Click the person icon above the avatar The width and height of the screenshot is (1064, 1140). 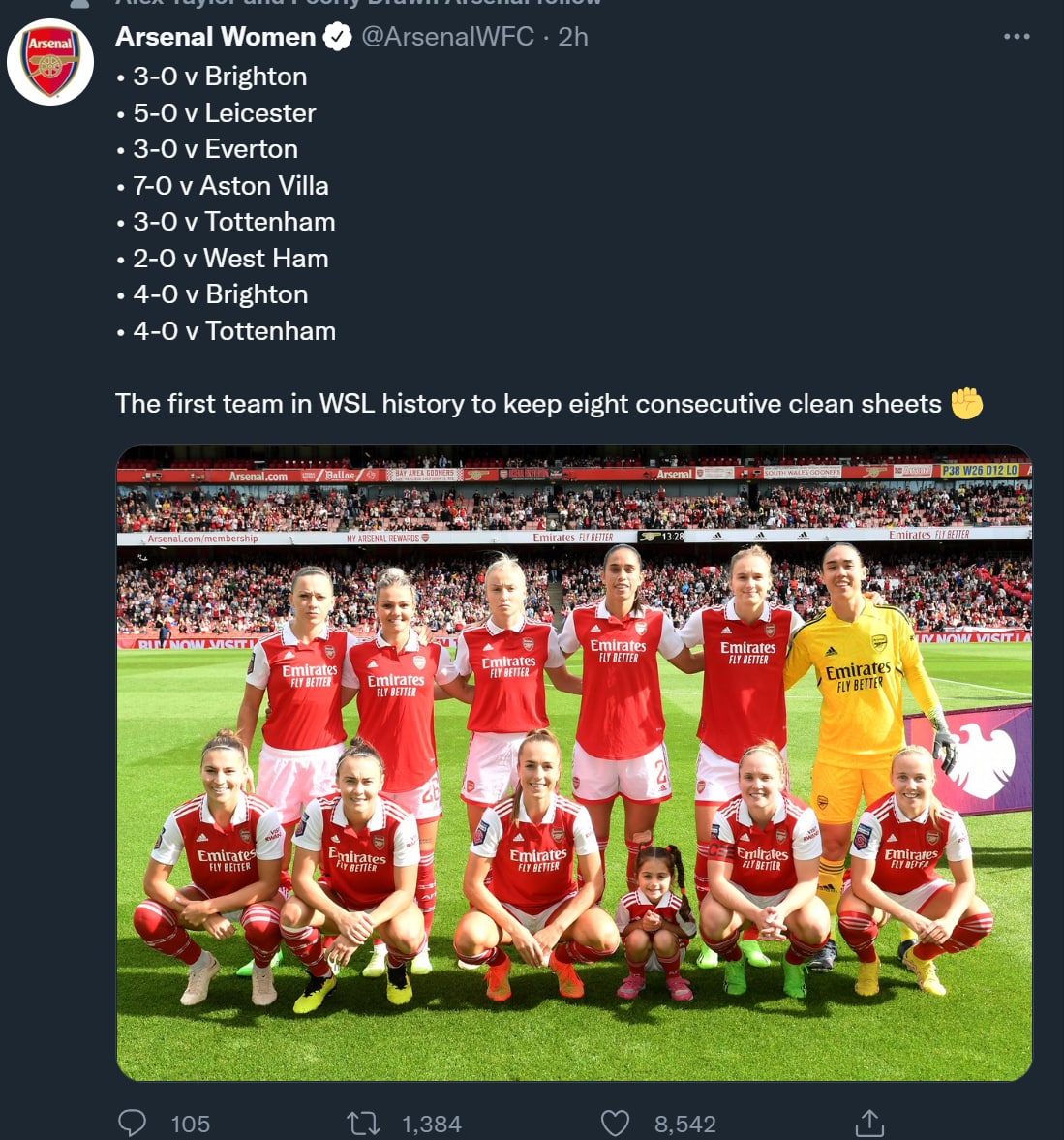click(x=79, y=3)
